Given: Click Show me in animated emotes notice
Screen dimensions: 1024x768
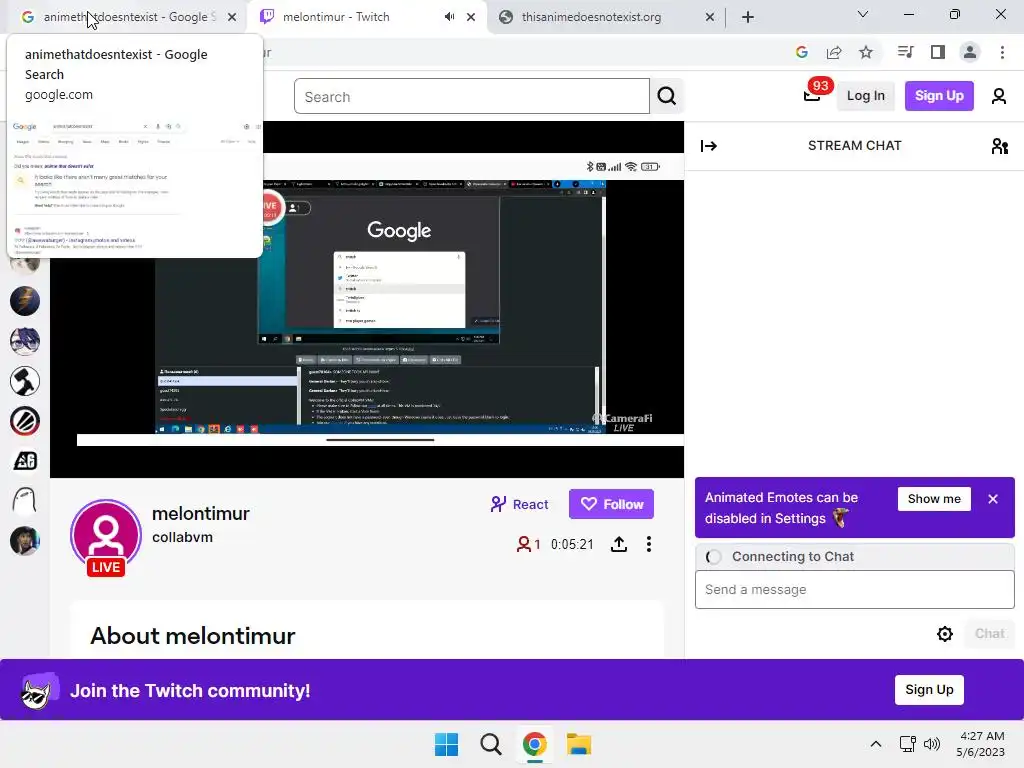Looking at the screenshot, I should [x=934, y=499].
